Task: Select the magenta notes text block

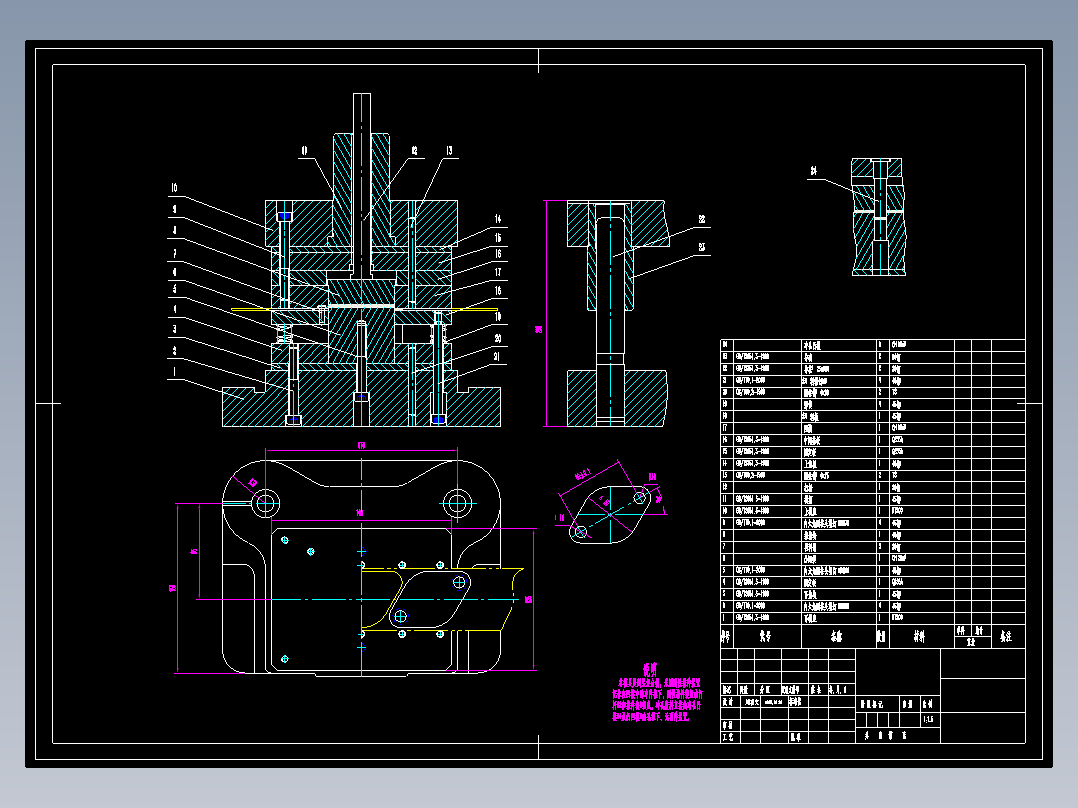Action: point(657,694)
